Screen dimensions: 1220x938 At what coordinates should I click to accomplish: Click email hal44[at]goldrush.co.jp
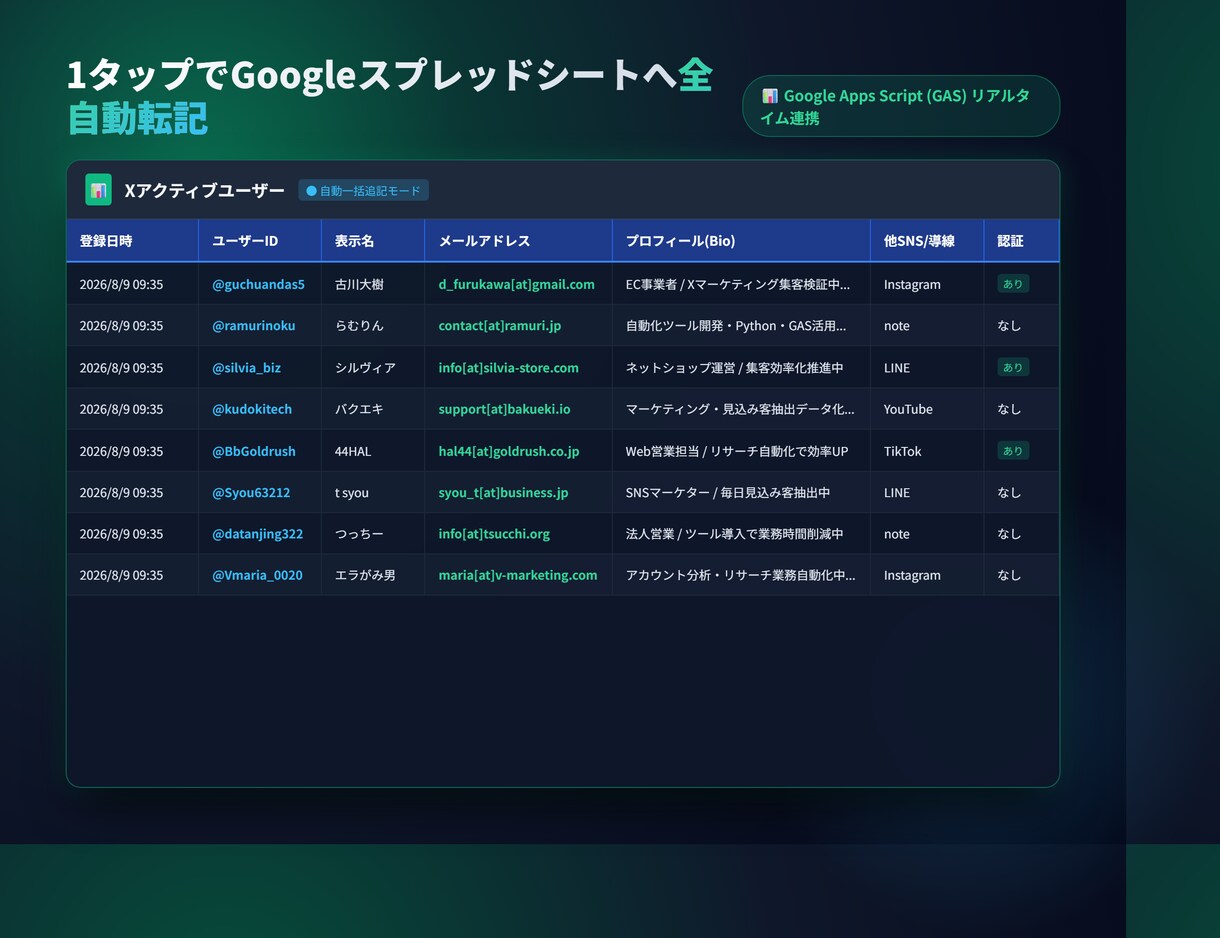pyautogui.click(x=508, y=451)
